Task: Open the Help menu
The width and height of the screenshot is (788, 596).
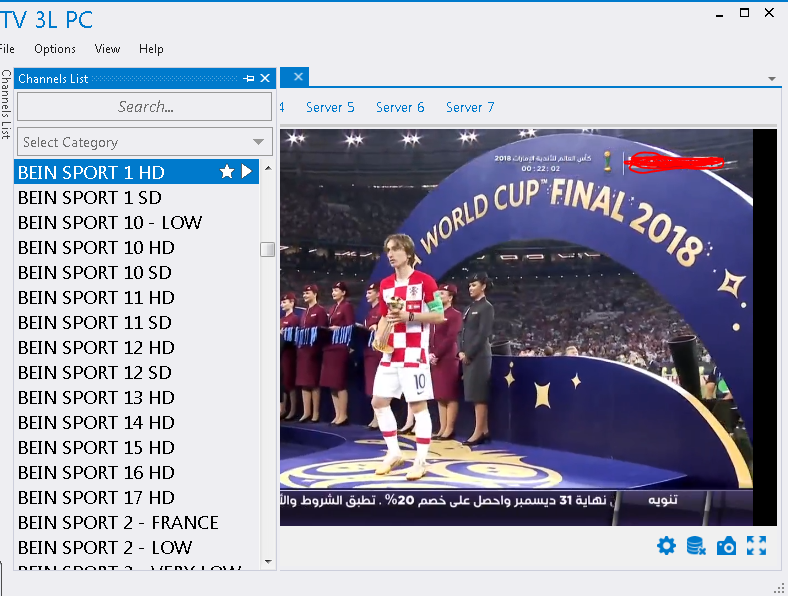Action: [151, 49]
